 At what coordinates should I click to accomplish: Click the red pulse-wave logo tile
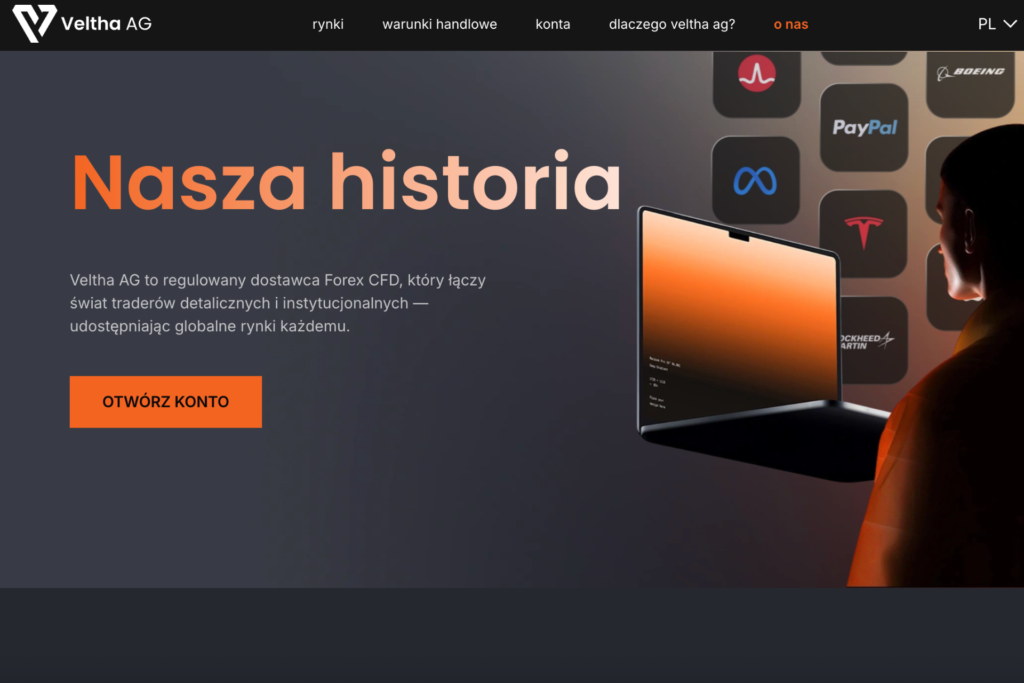pyautogui.click(x=756, y=82)
